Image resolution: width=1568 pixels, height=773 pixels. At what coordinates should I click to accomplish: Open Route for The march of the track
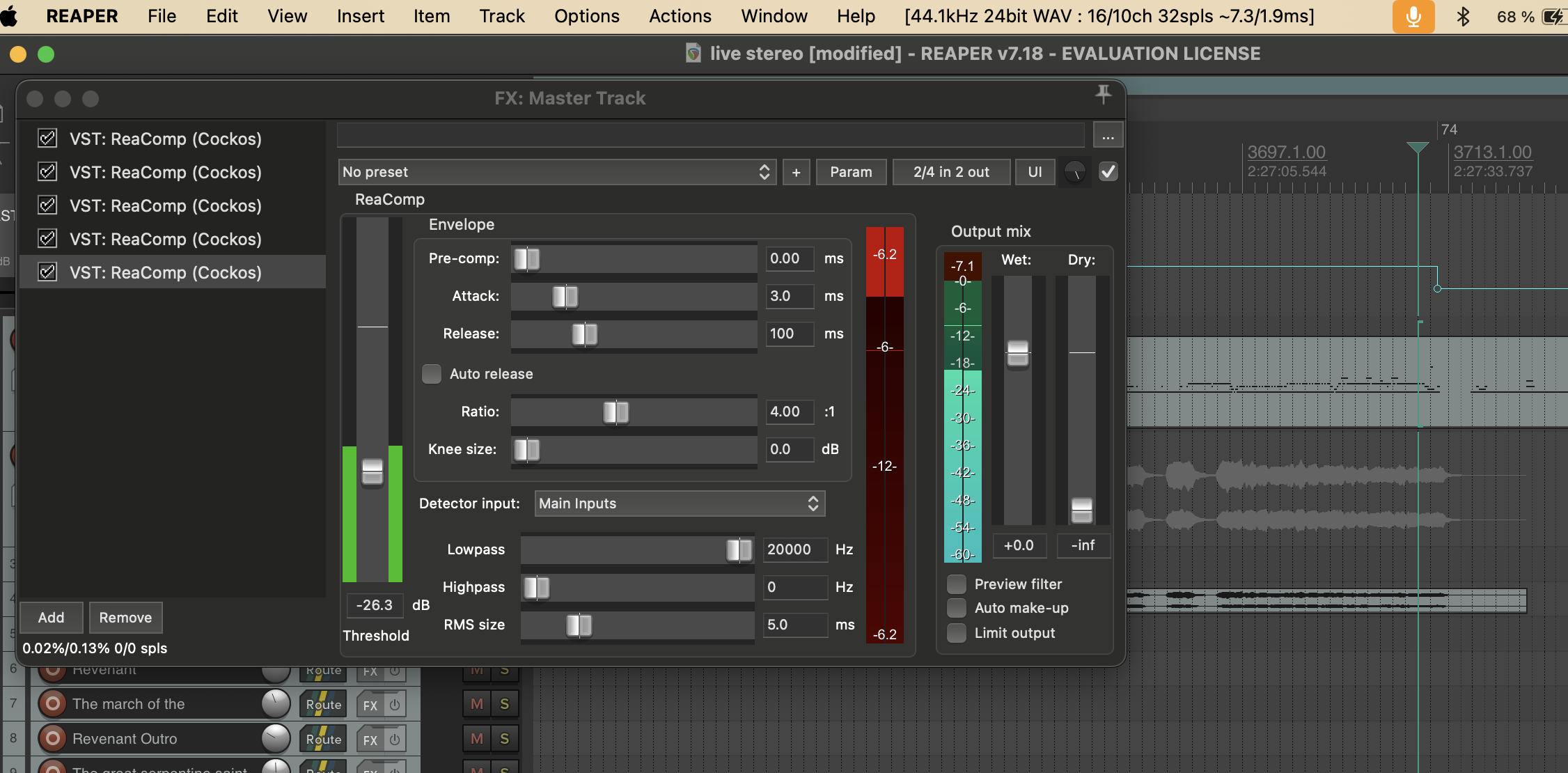pos(324,704)
